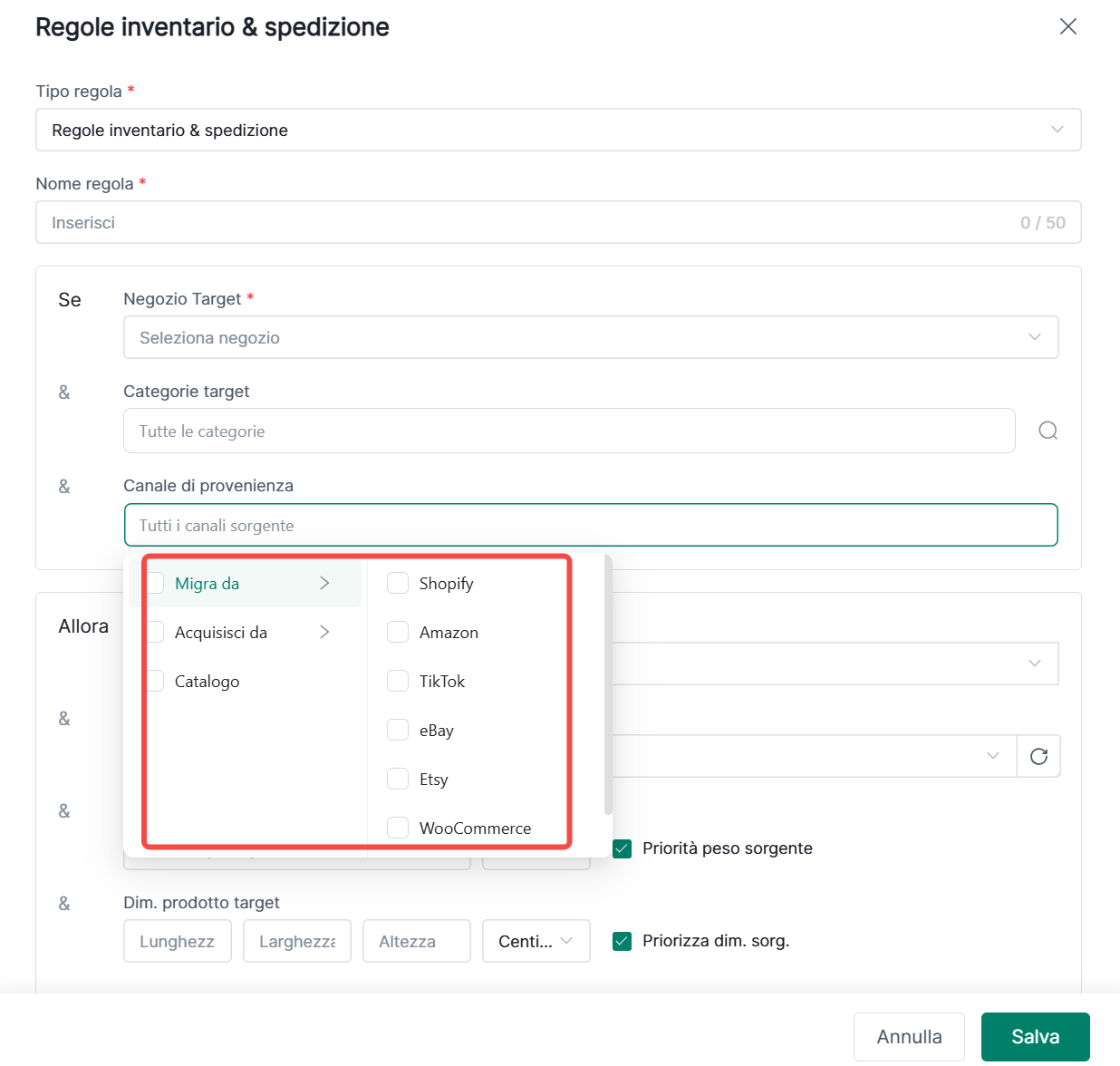This screenshot has width=1120, height=1066.
Task: Uncheck Priorità peso sorgente
Action: click(622, 848)
